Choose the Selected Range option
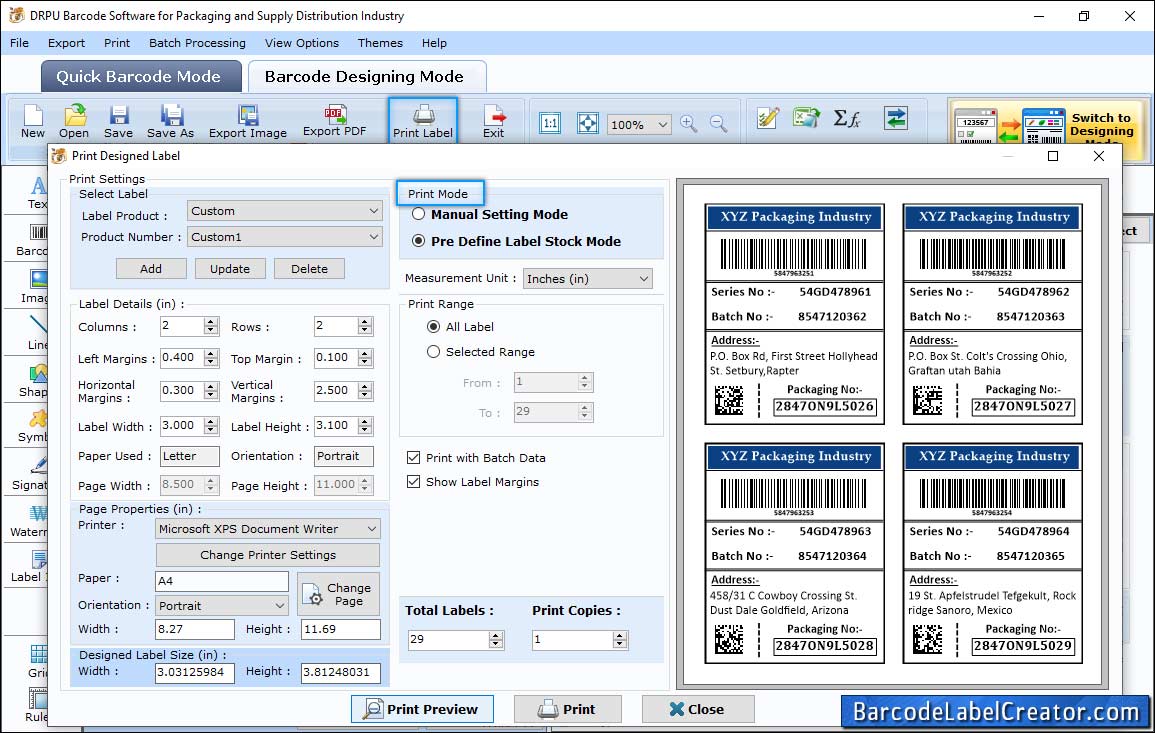Screen dimensions: 1155x733 point(433,352)
